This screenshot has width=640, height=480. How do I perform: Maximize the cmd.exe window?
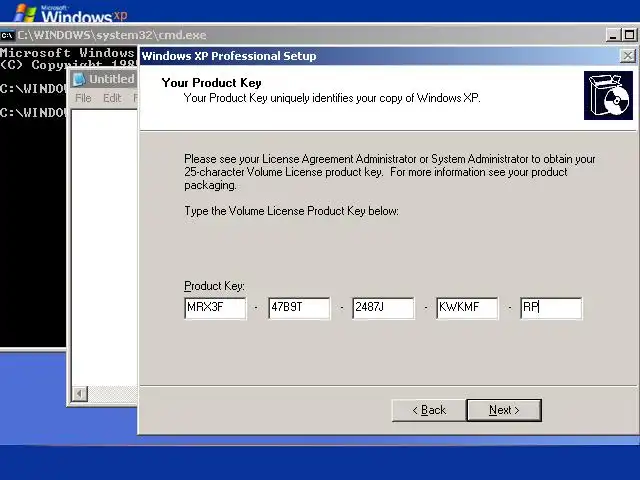pyautogui.click(x=630, y=35)
